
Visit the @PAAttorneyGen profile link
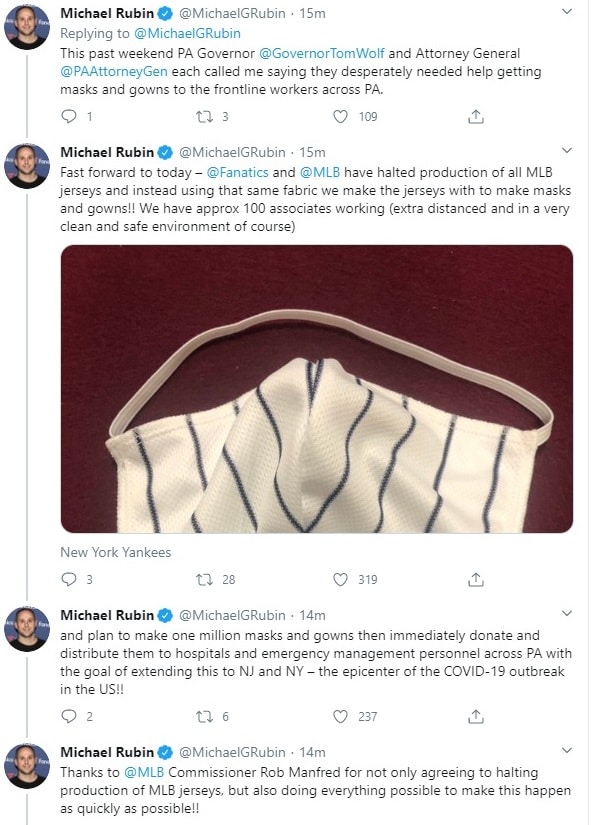click(x=114, y=72)
